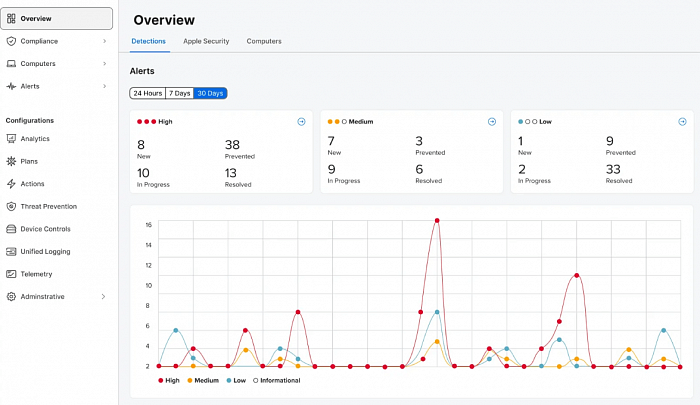Screen dimensions: 700x405
Task: Click the Compliance shield icon
Action: click(x=11, y=41)
